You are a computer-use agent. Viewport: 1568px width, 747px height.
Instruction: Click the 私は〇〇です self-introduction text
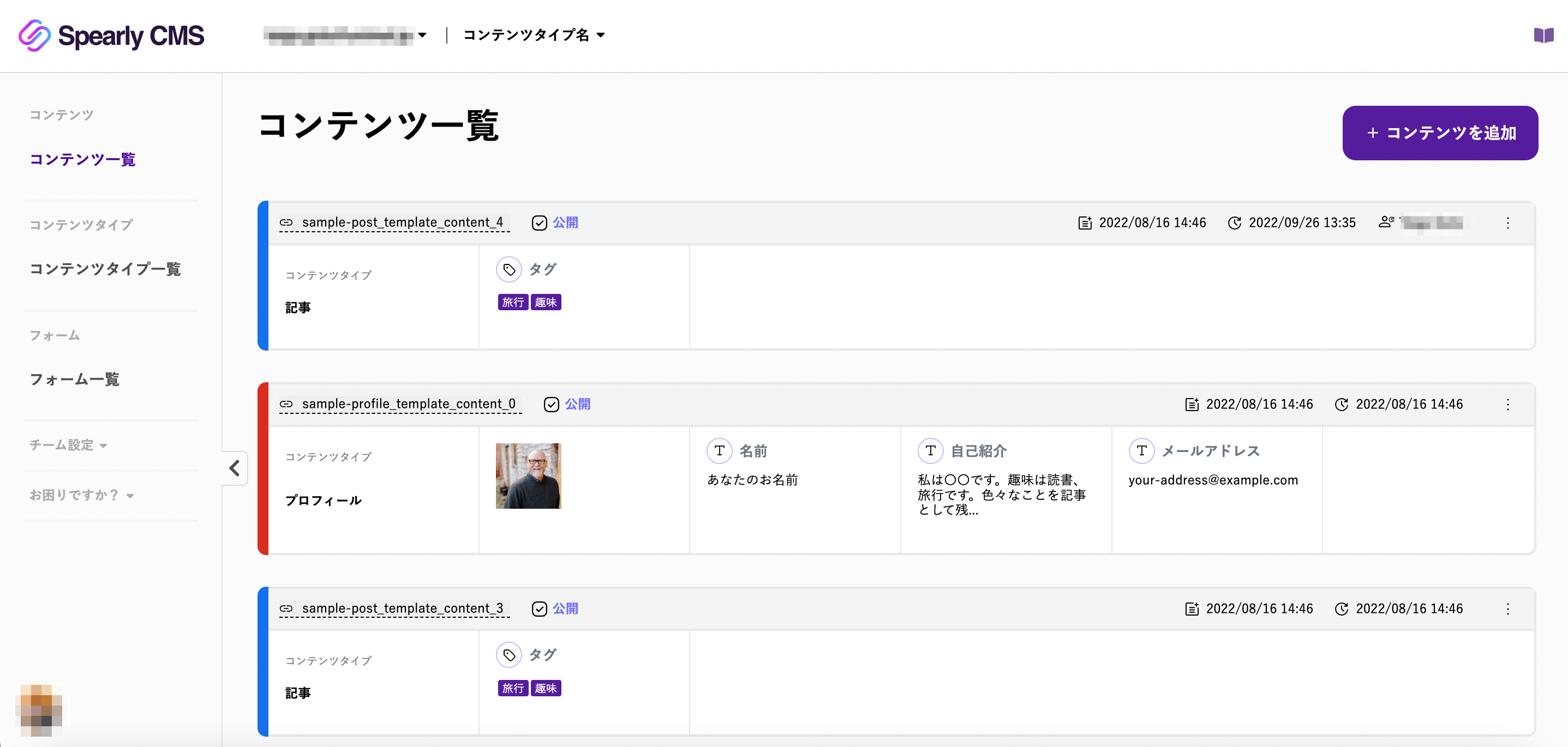pyautogui.click(x=1001, y=495)
